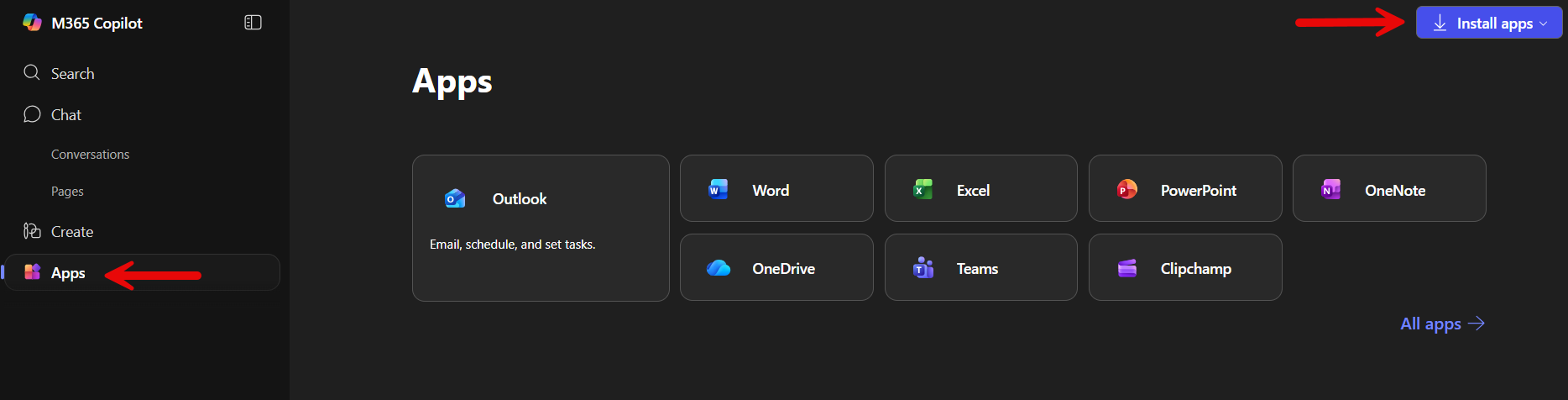Open Pages under Chat
The image size is (1568, 400).
click(x=67, y=192)
